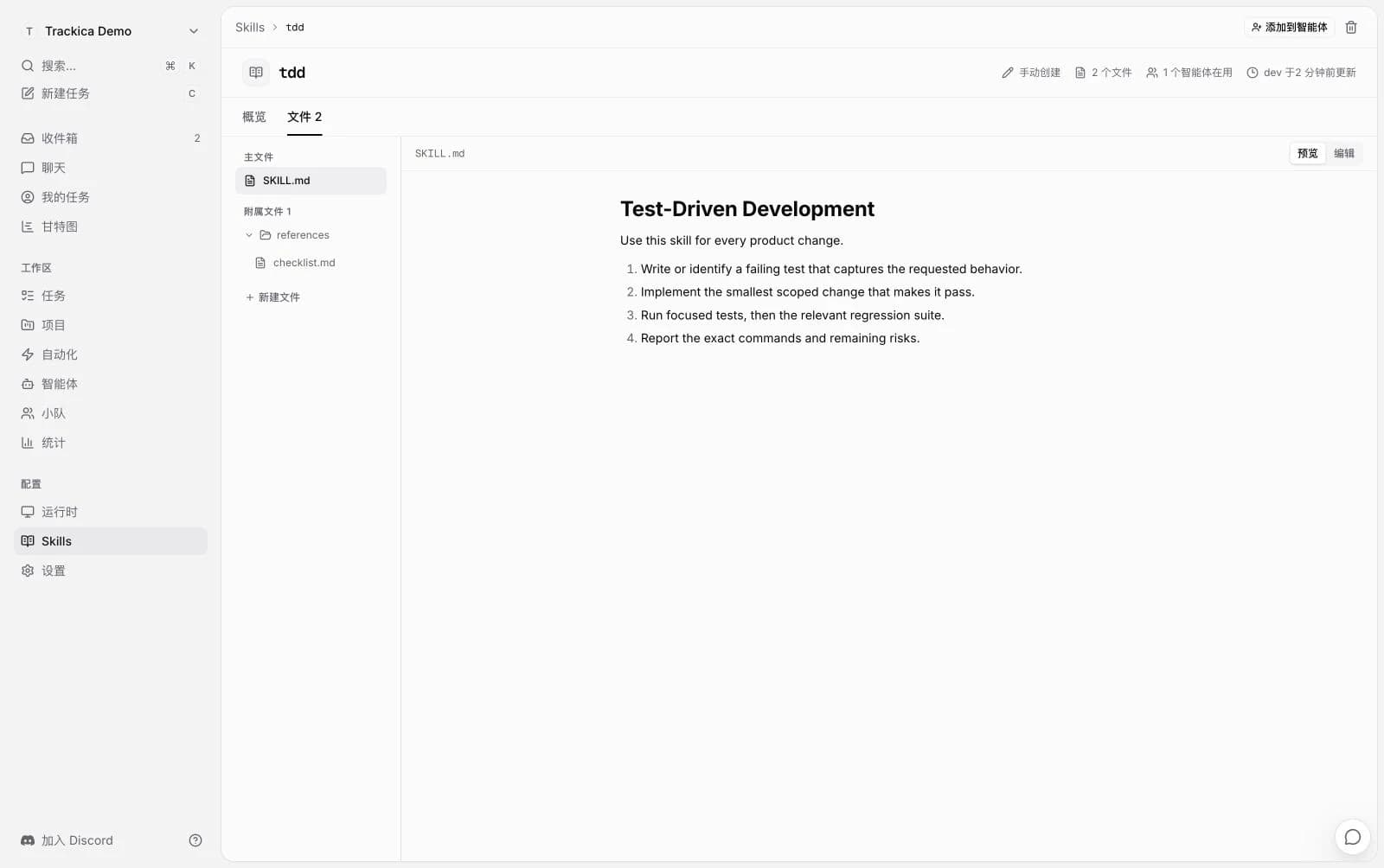
Task: Click the skill title tdd
Action: [292, 73]
